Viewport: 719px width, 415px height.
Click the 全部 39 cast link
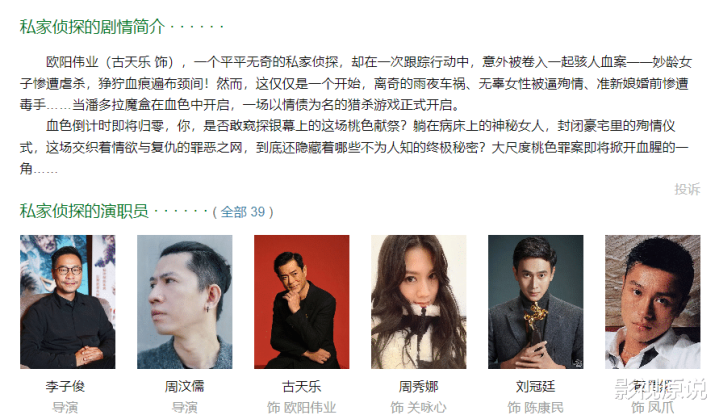243,212
